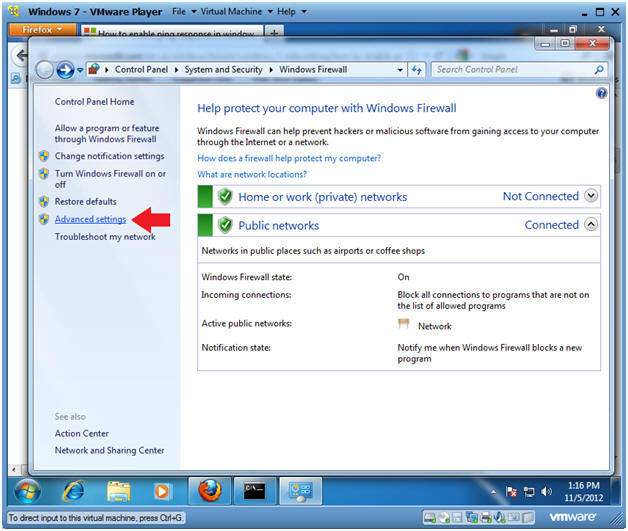Click Network icon under Active public networks
This screenshot has height=531, width=628.
coord(403,323)
